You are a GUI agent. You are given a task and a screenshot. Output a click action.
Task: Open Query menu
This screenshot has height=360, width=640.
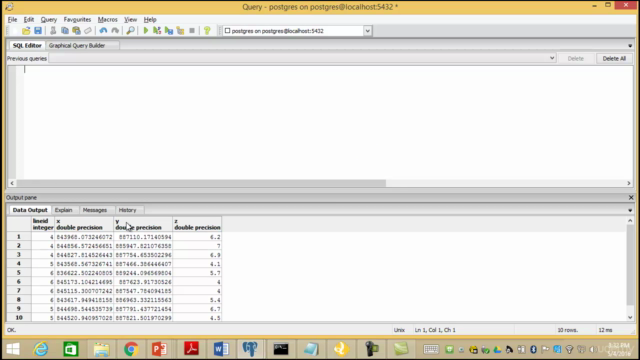[x=49, y=19]
